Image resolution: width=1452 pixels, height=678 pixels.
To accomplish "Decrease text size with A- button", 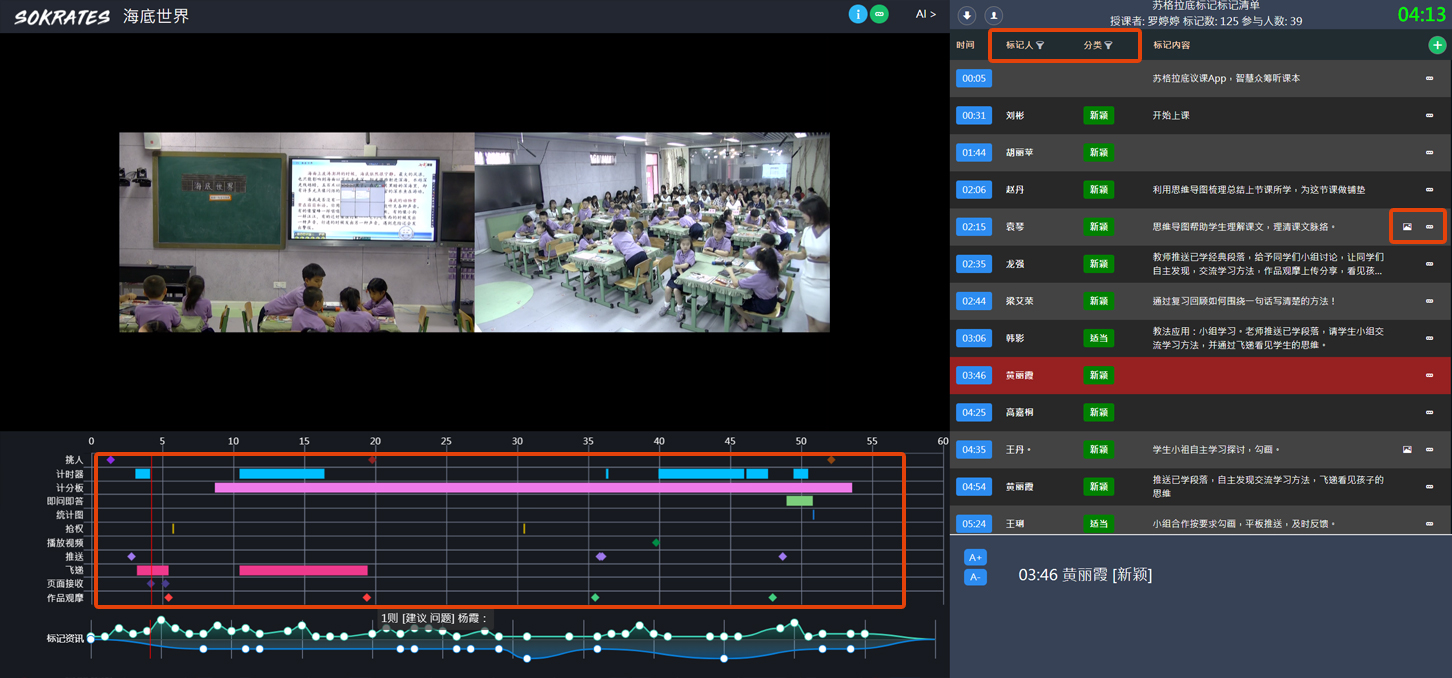I will click(975, 577).
